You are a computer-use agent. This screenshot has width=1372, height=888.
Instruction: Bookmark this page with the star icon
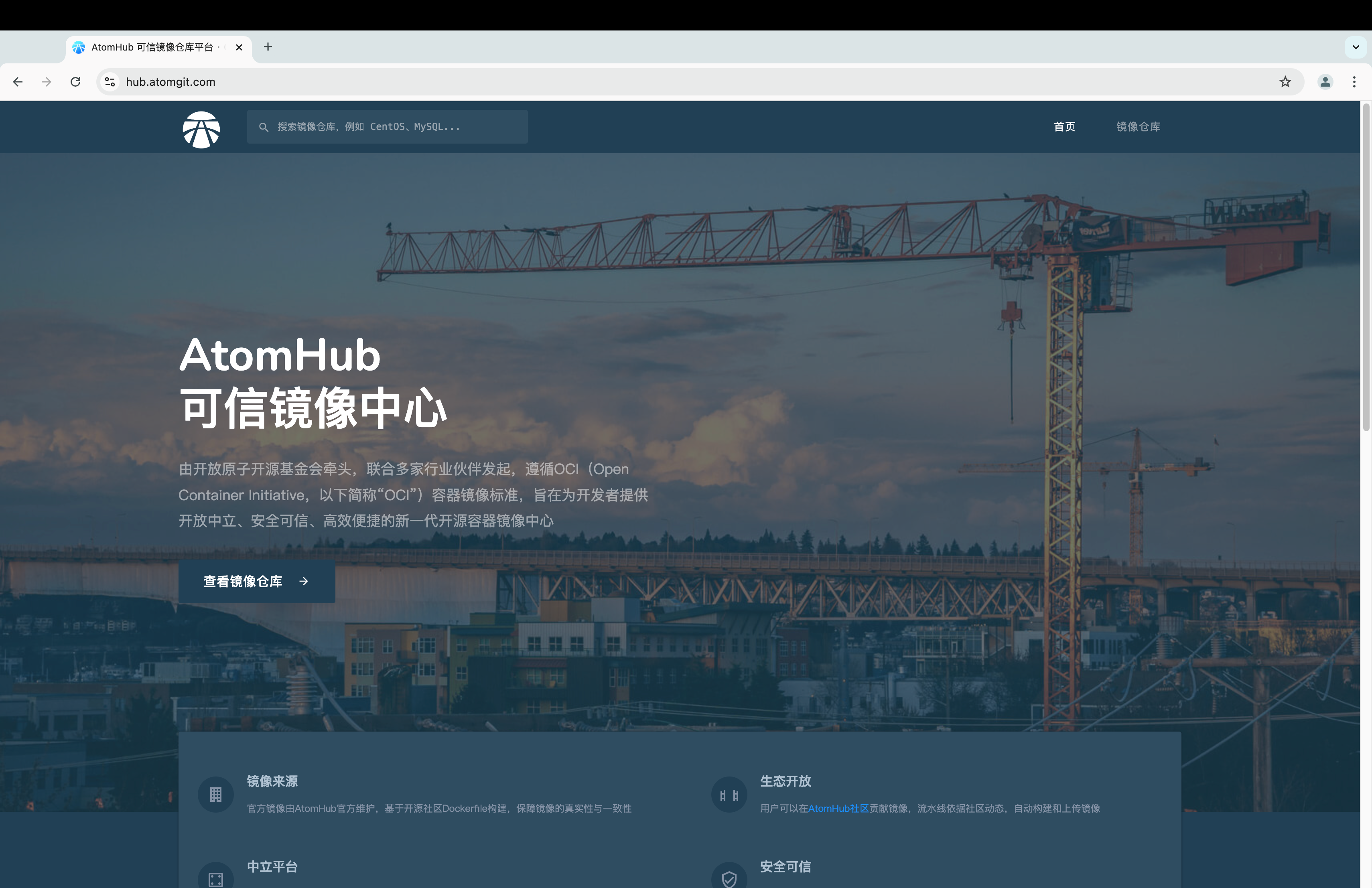click(x=1285, y=82)
